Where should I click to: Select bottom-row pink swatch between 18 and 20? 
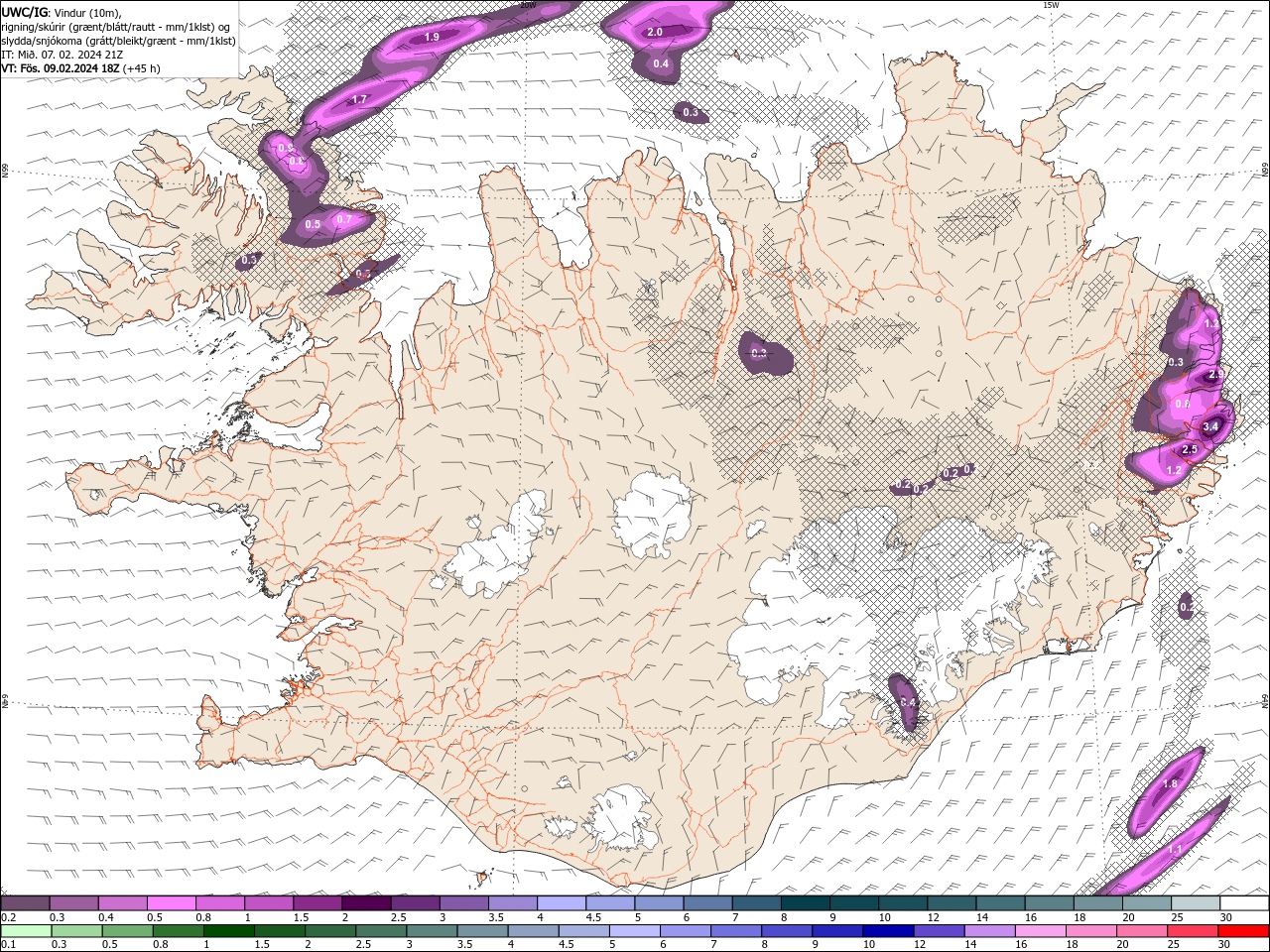1091,931
